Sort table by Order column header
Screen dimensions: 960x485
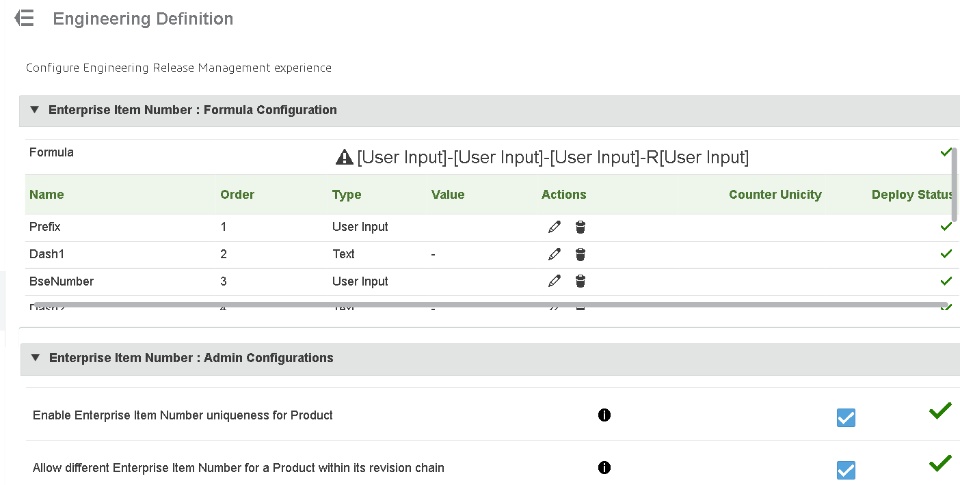point(237,195)
